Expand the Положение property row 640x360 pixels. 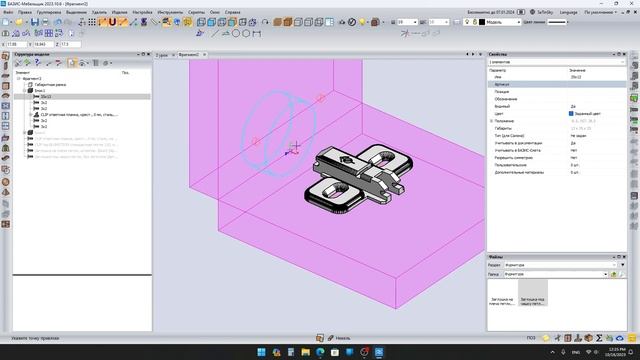point(491,121)
